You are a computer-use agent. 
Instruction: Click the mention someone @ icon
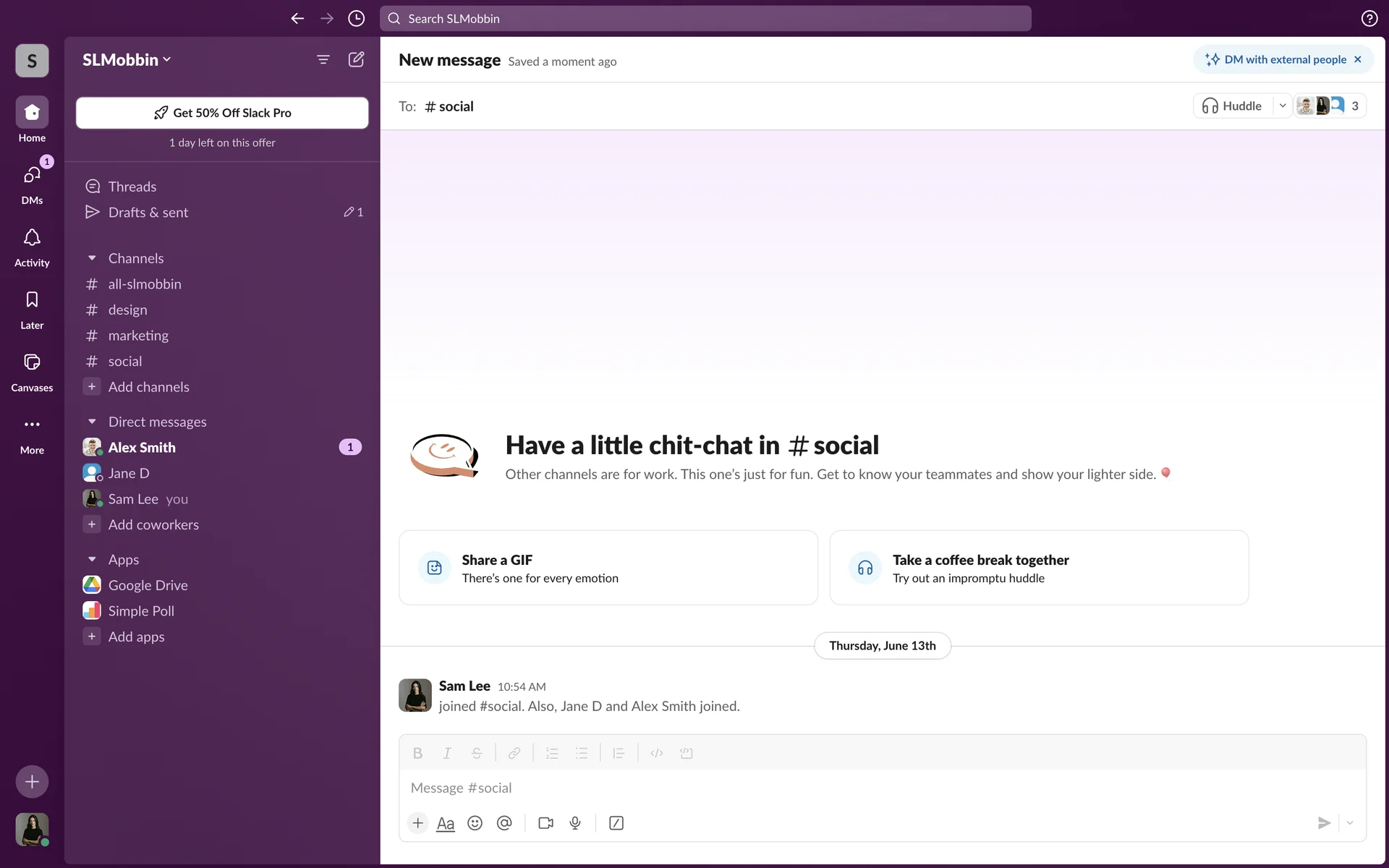click(504, 823)
